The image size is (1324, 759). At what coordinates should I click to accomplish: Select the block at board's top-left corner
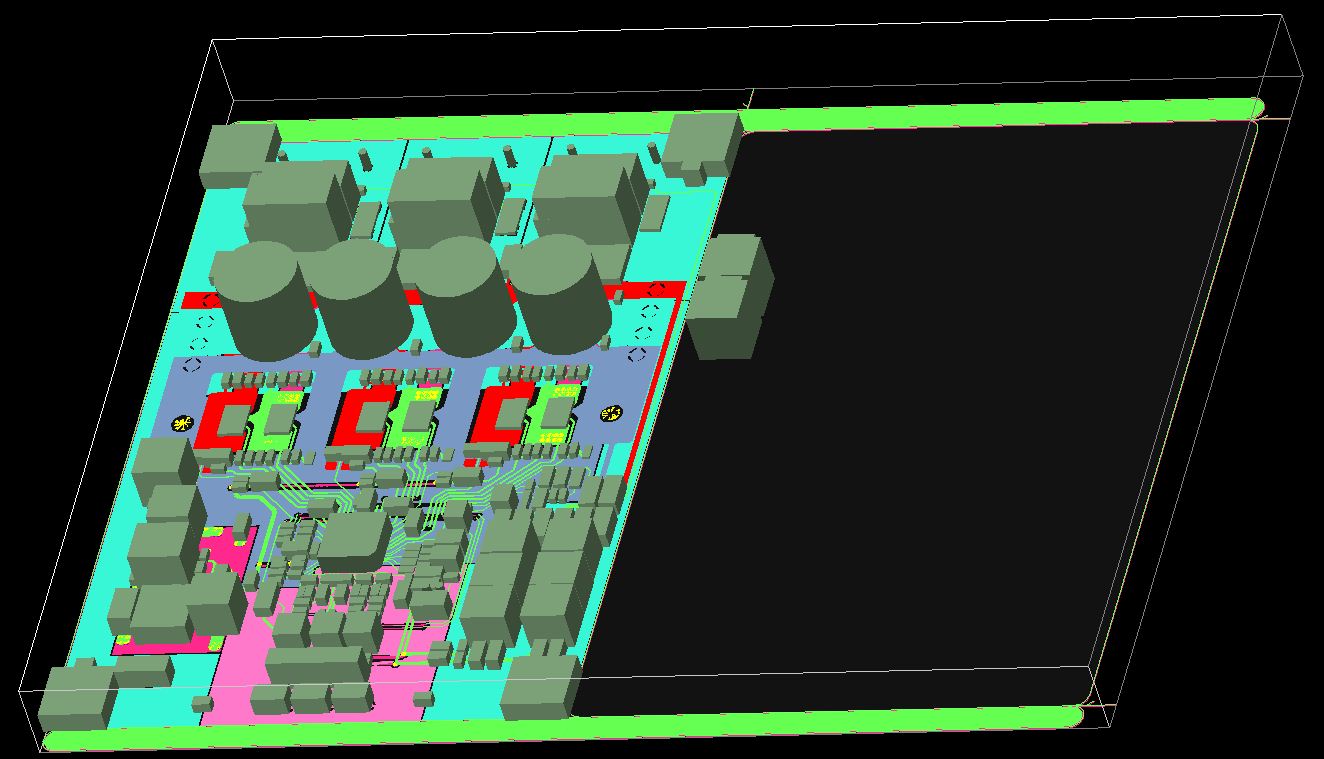click(238, 155)
